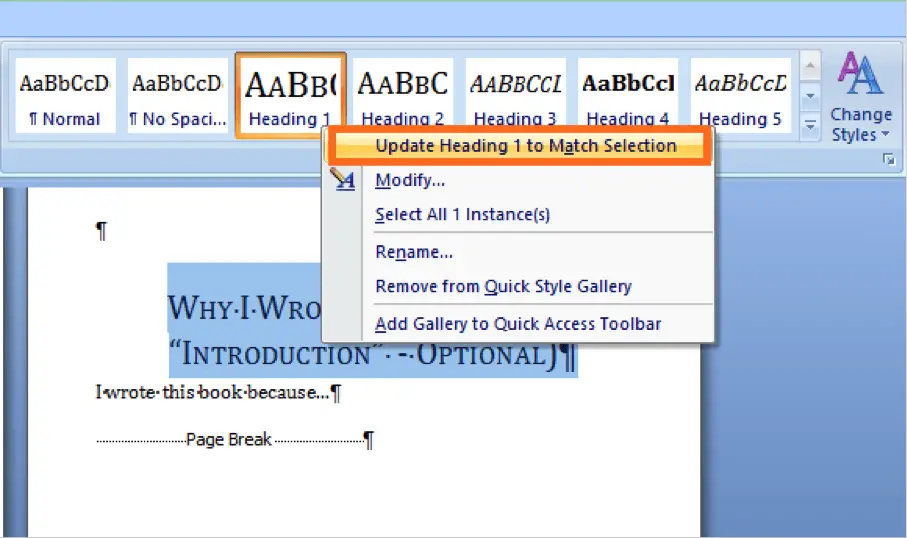The image size is (907, 538).
Task: Choose Select All 1 Instance(s)
Action: click(462, 215)
